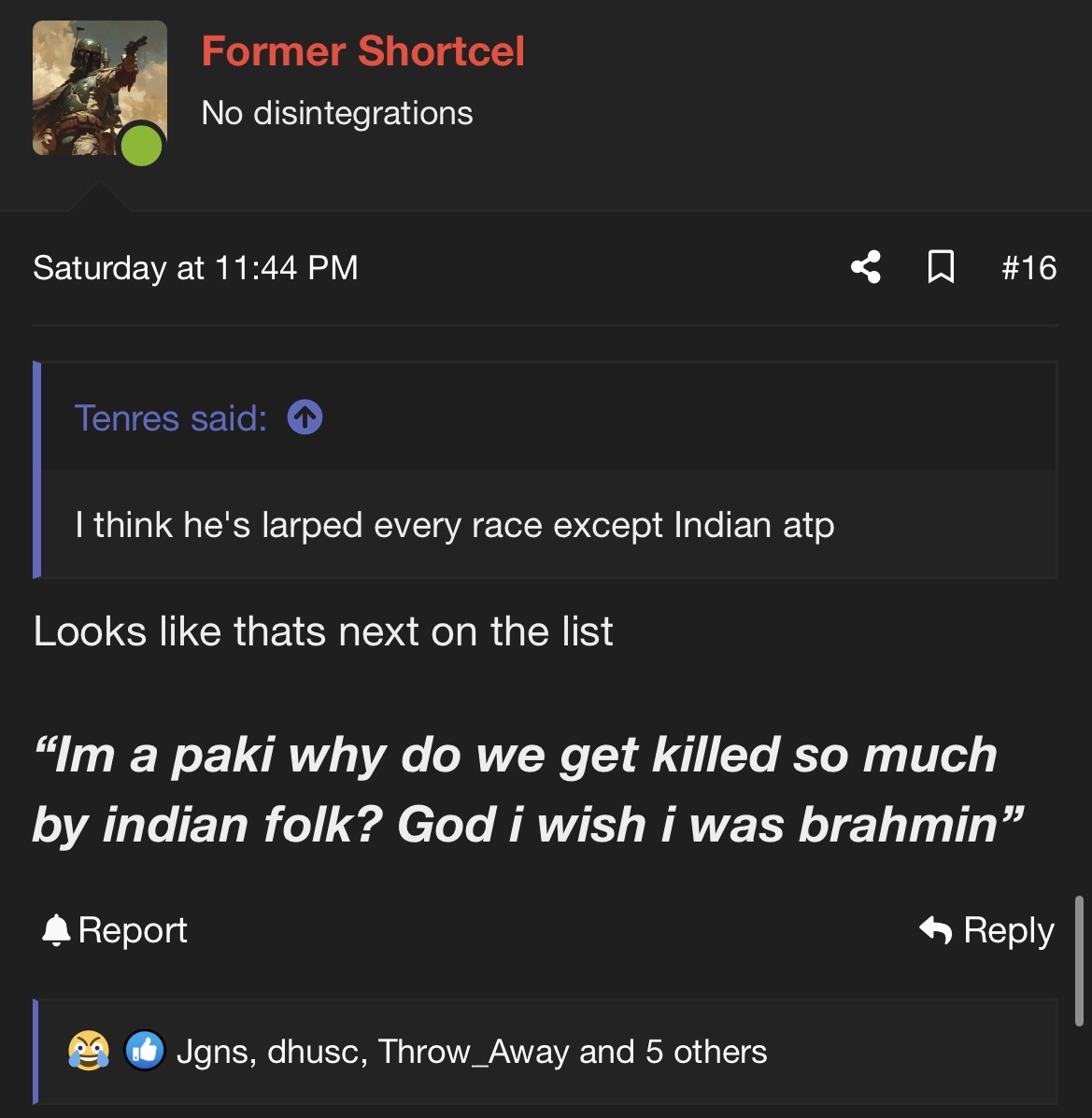
Task: Open the Former Shortcel username profile
Action: (x=362, y=51)
